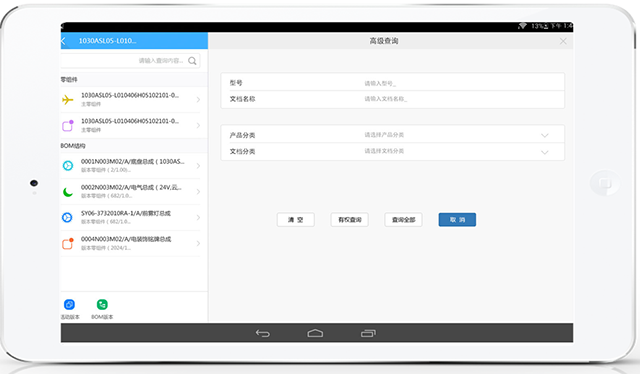Select the 0002N003M02/A item title text
The image size is (640, 374).
tap(131, 187)
